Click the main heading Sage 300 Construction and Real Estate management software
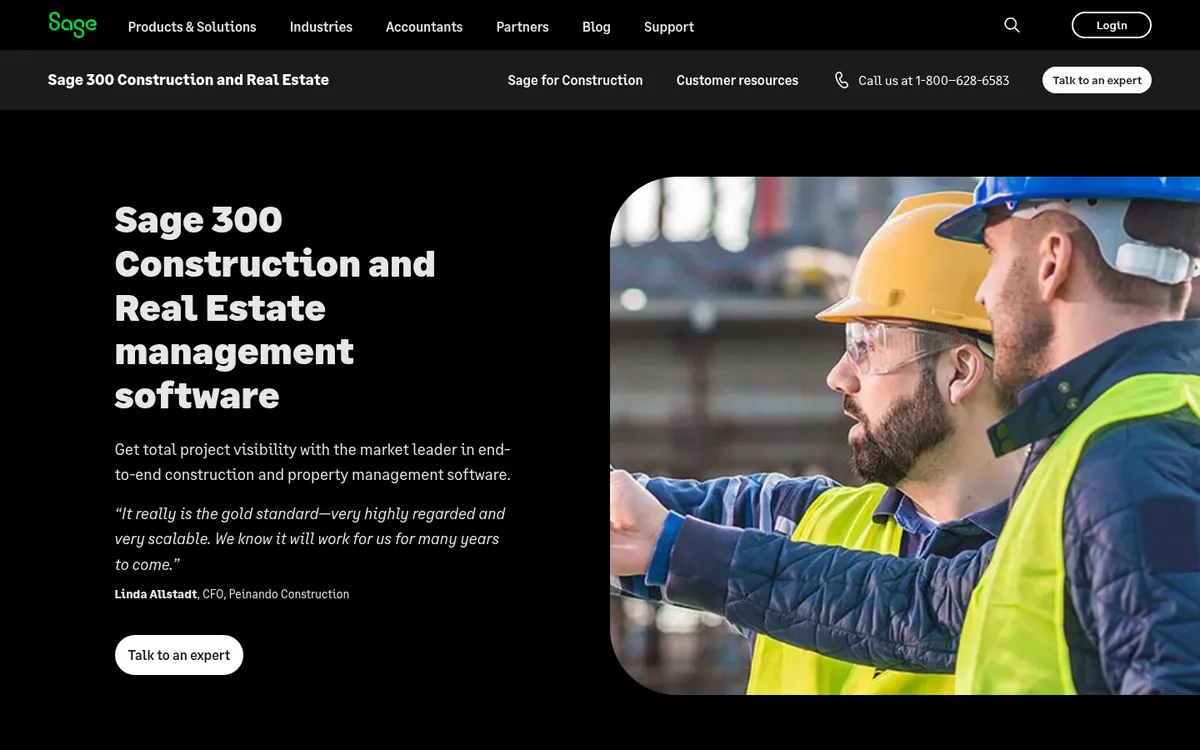Viewport: 1200px width, 750px height. [275, 307]
